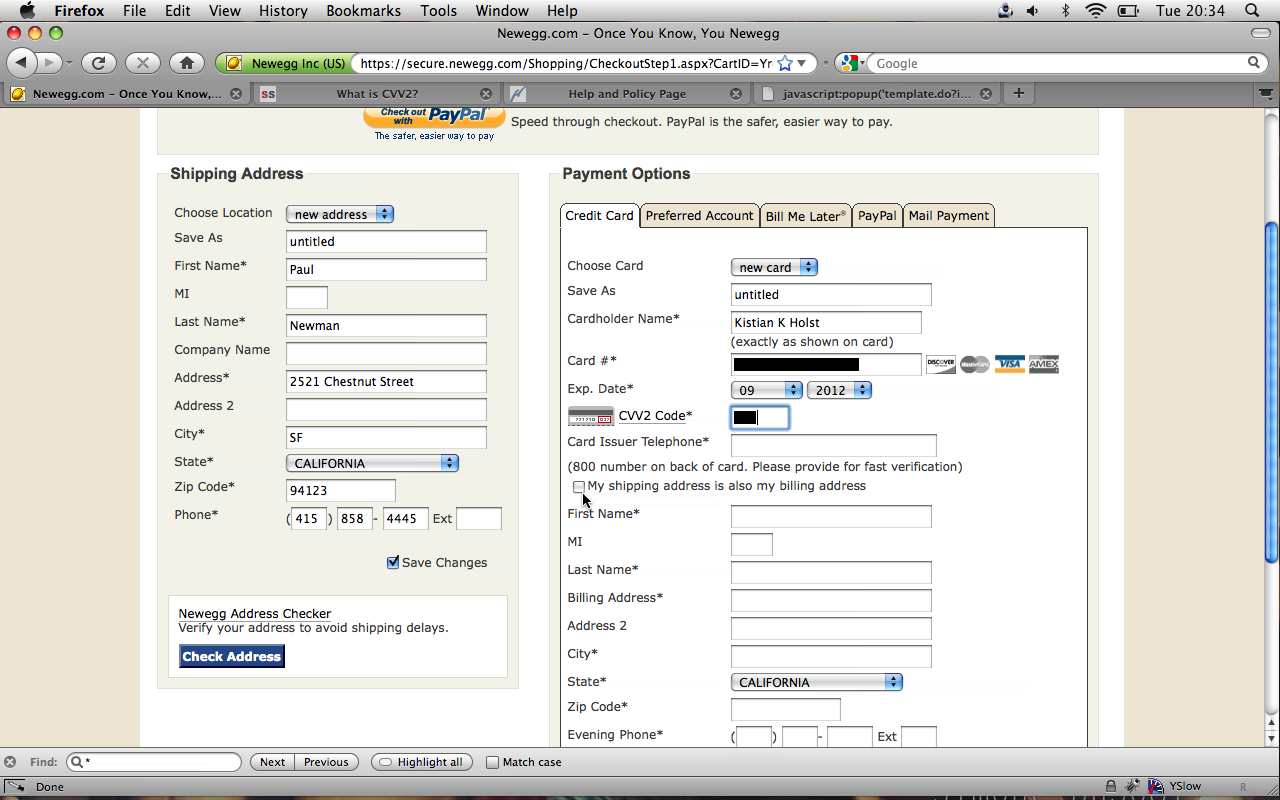Viewport: 1280px width, 800px height.
Task: Switch to the 'What is CVV2?' browser tab
Action: tap(376, 94)
